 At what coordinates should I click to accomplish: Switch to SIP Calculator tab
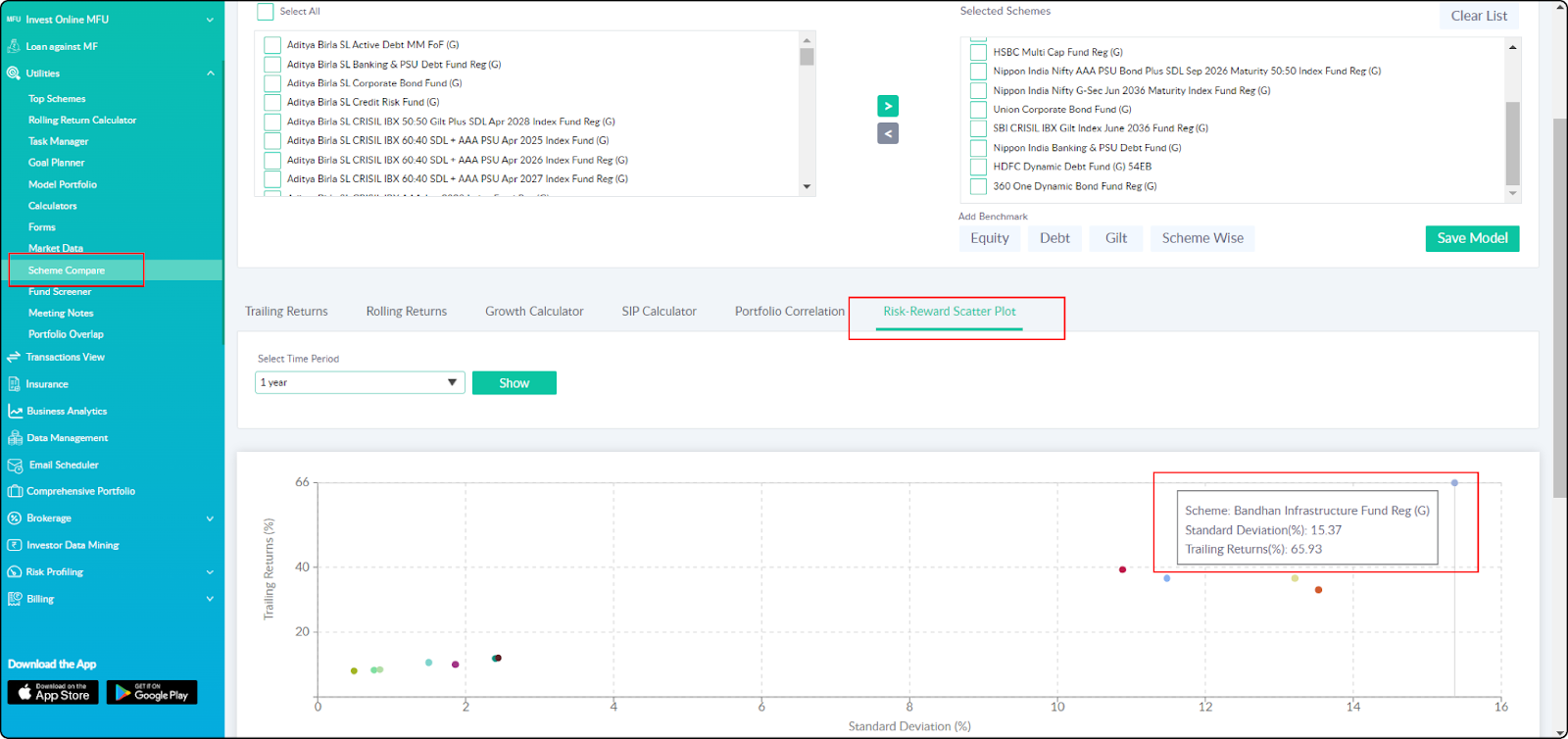[660, 312]
